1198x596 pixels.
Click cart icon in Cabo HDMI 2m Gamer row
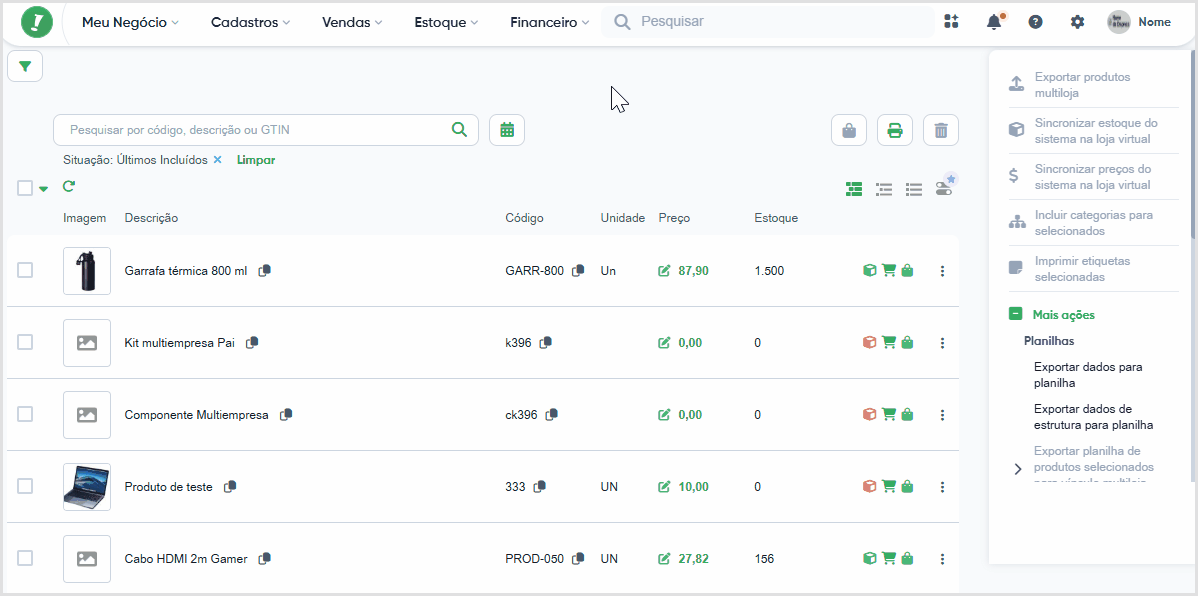[x=888, y=559]
